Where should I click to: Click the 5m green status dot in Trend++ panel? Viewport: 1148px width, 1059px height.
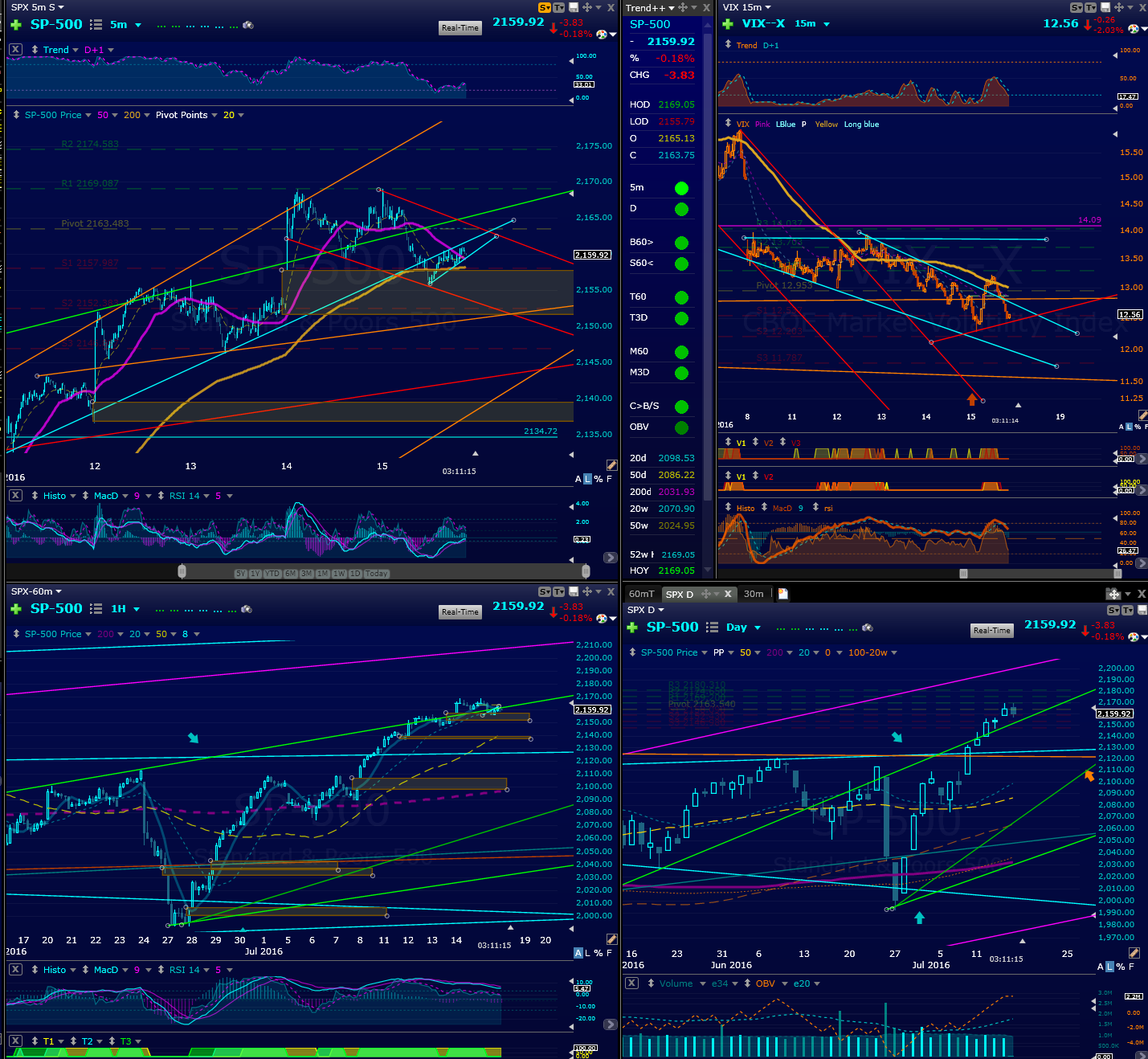click(x=682, y=188)
